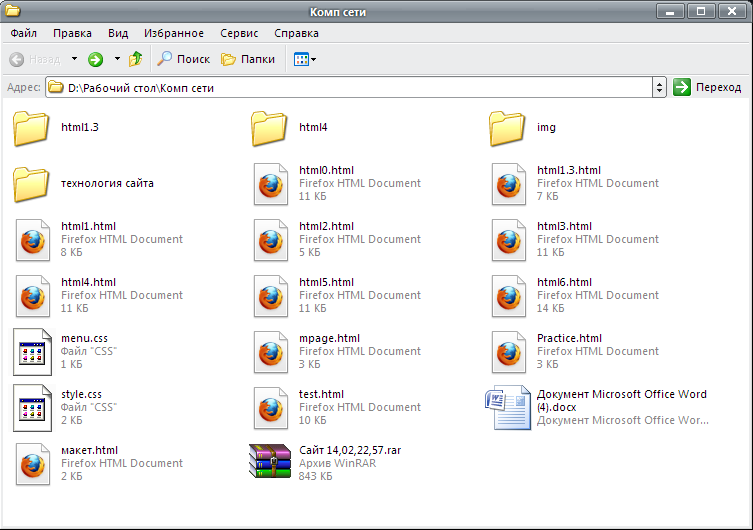
Task: Open the html1.3 folder icon
Action: (x=31, y=128)
